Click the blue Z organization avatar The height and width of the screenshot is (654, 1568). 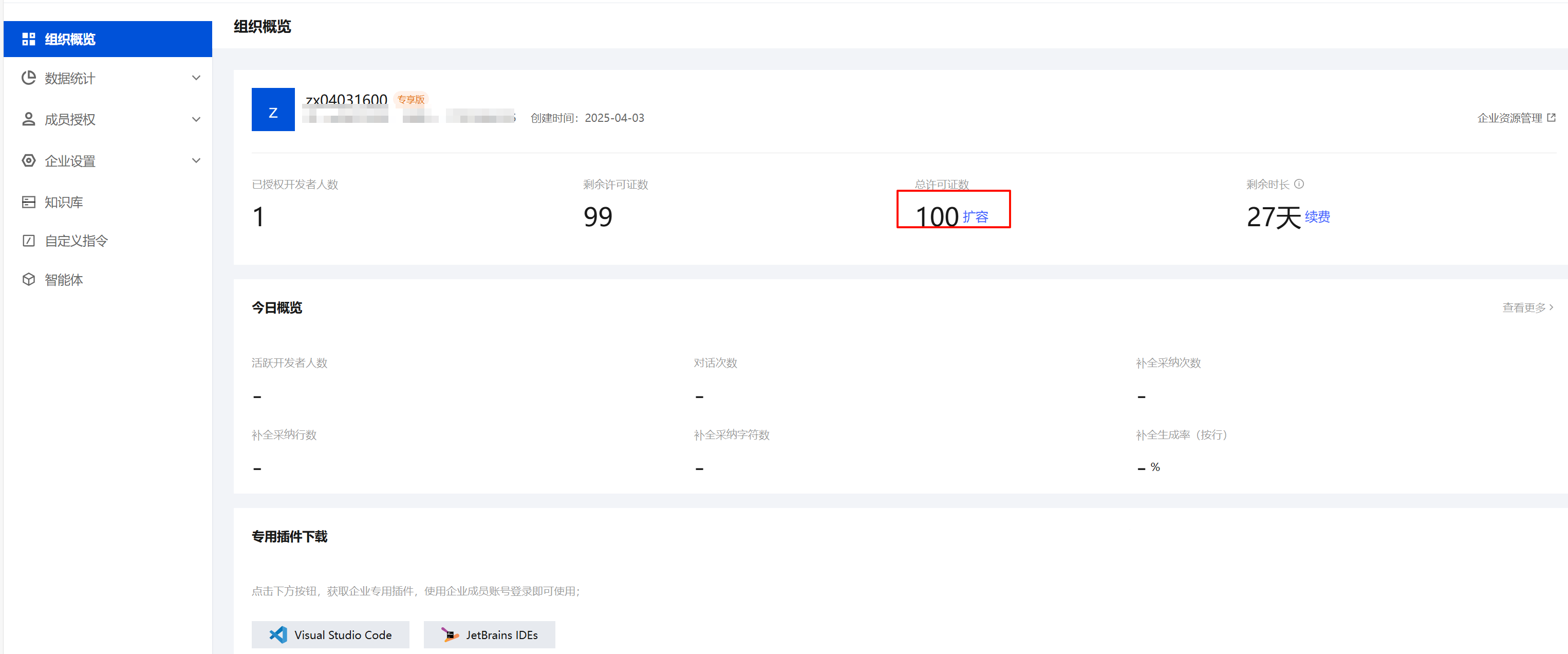click(x=273, y=110)
